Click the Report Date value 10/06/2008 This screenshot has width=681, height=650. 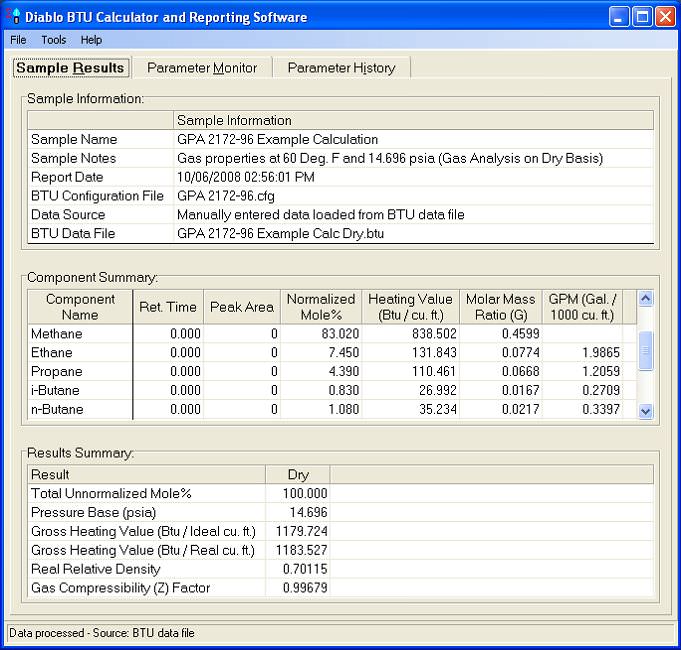pyautogui.click(x=246, y=177)
